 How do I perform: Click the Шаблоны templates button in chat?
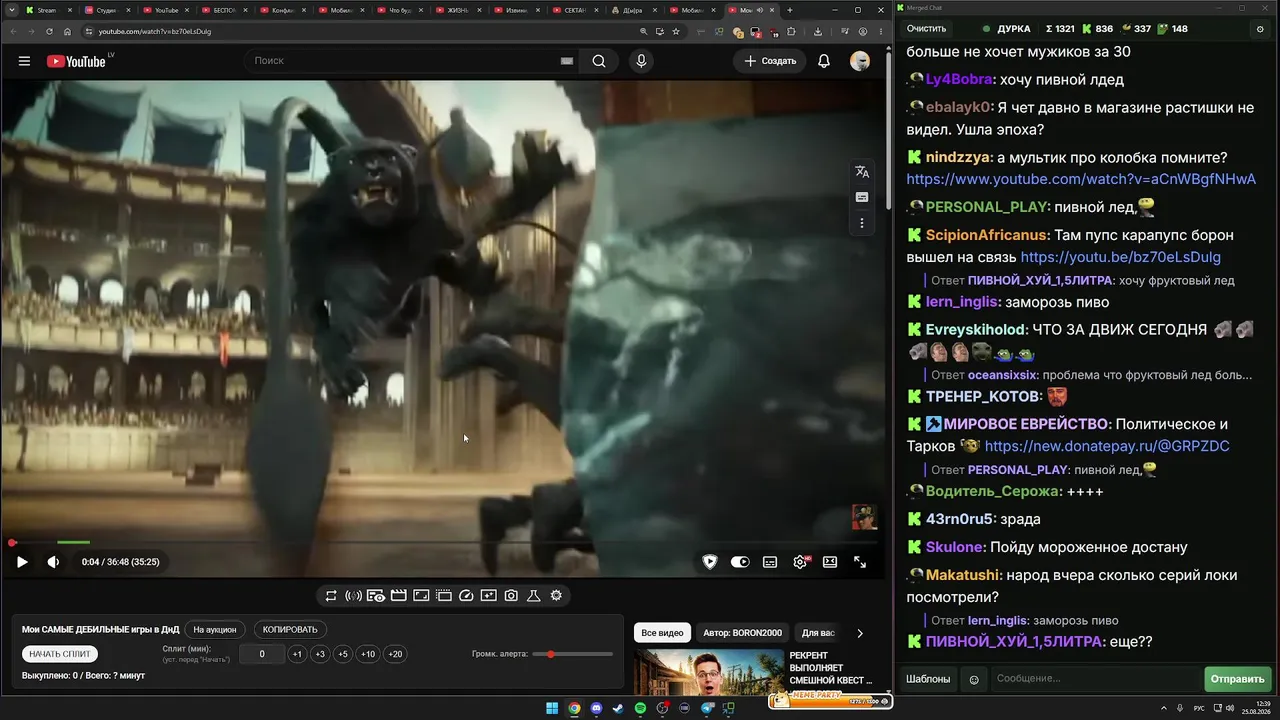tap(928, 679)
